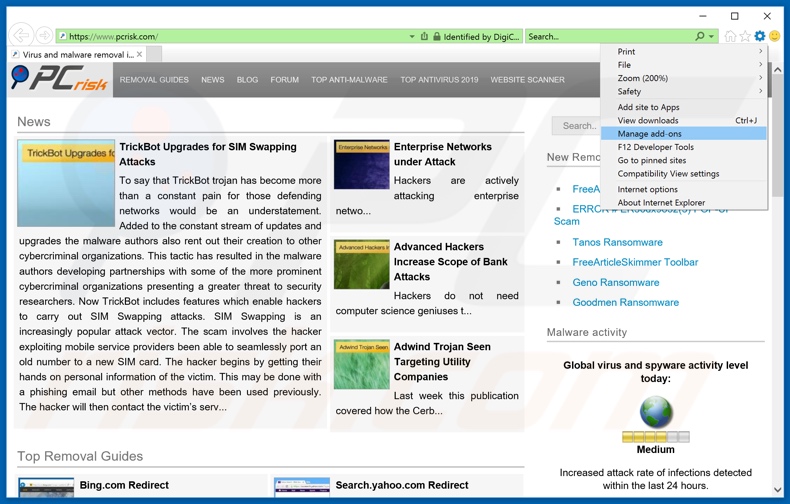The width and height of the screenshot is (790, 504).
Task: Click the Tools gear icon
Action: [x=760, y=36]
